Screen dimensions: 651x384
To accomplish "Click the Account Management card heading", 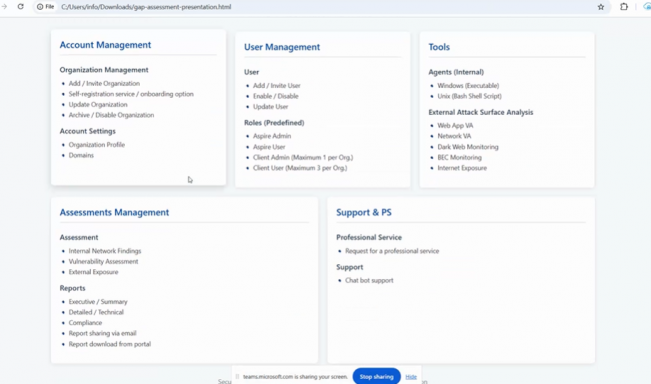I will click(x=105, y=45).
